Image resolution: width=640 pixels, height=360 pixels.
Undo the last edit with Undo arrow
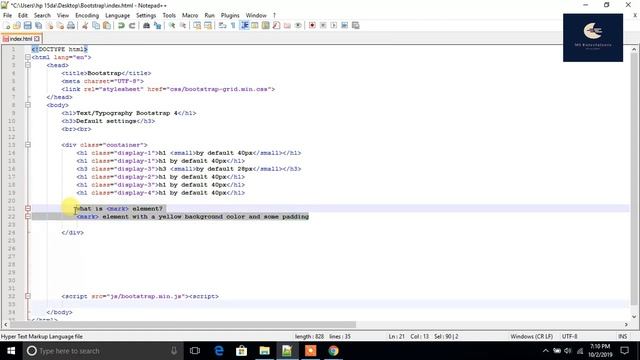coord(121,25)
